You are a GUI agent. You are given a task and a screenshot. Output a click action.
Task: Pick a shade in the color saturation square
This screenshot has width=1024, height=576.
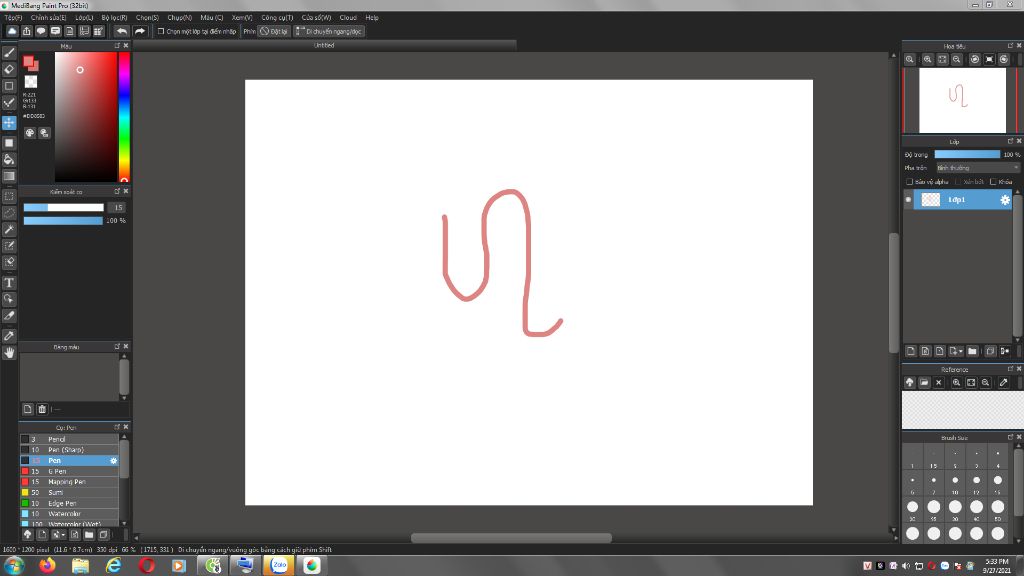[86, 117]
